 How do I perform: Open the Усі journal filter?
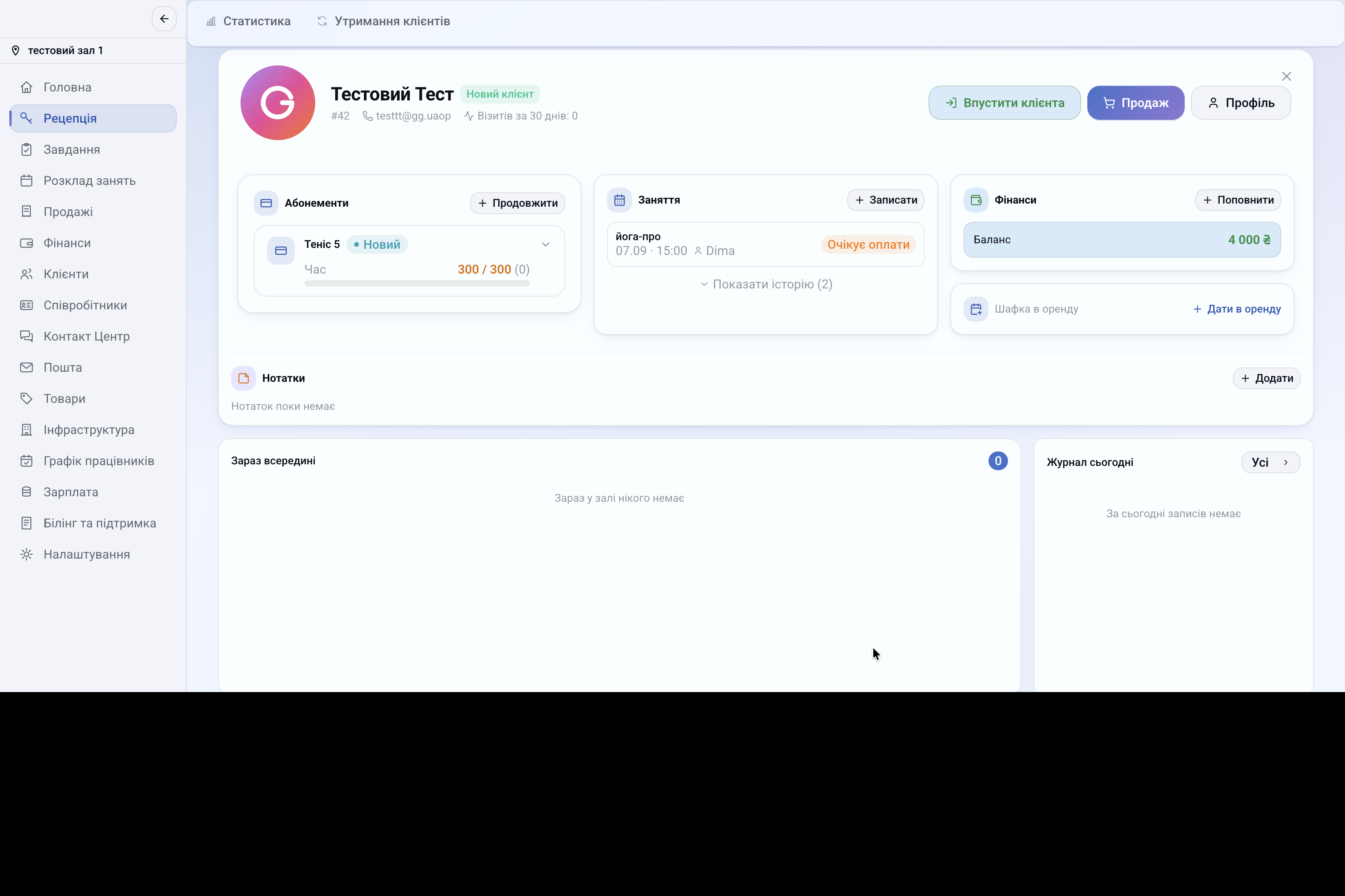point(1271,462)
